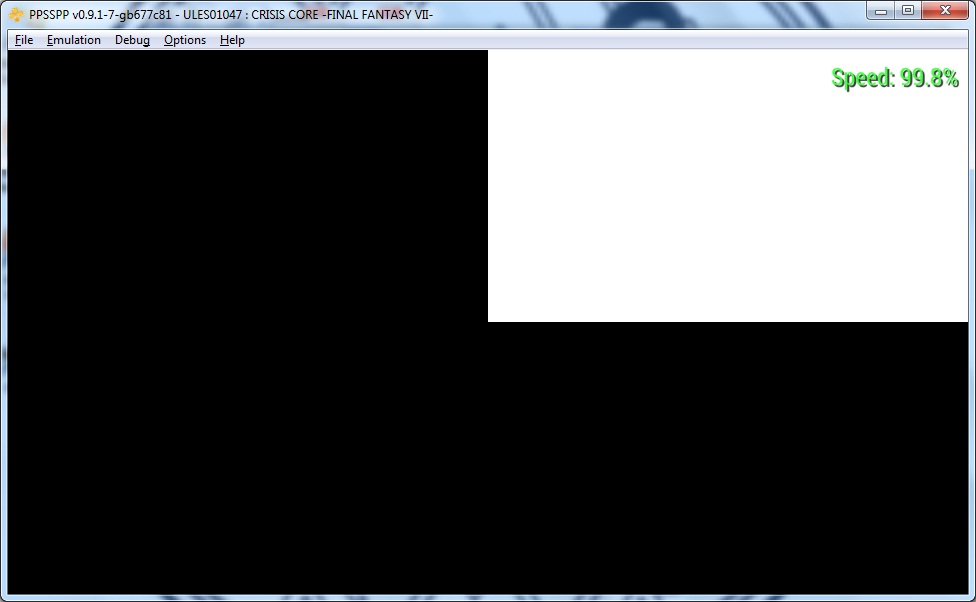Click the CRISIS CORE title bar text

(341, 15)
